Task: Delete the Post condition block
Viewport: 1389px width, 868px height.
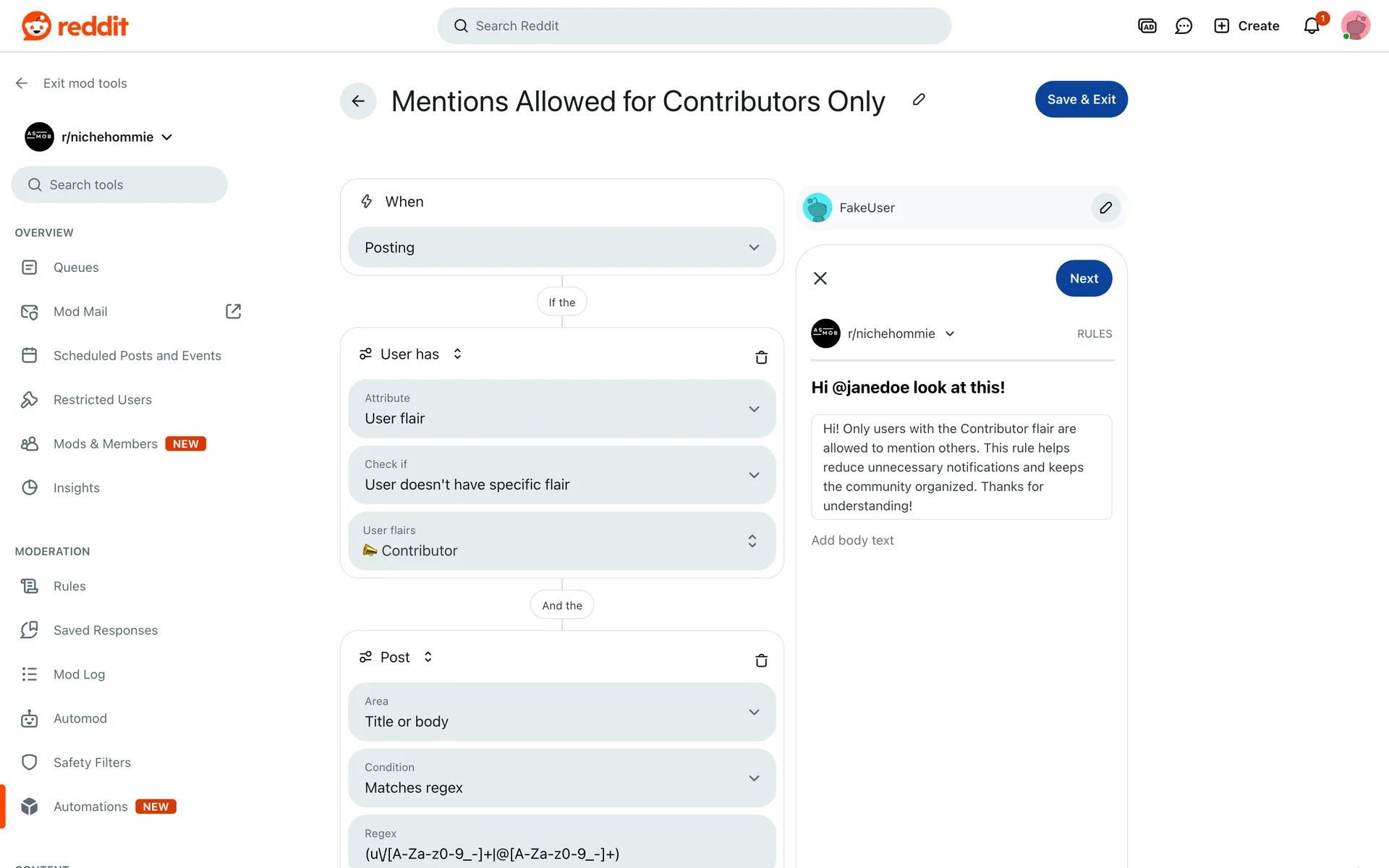Action: click(761, 660)
